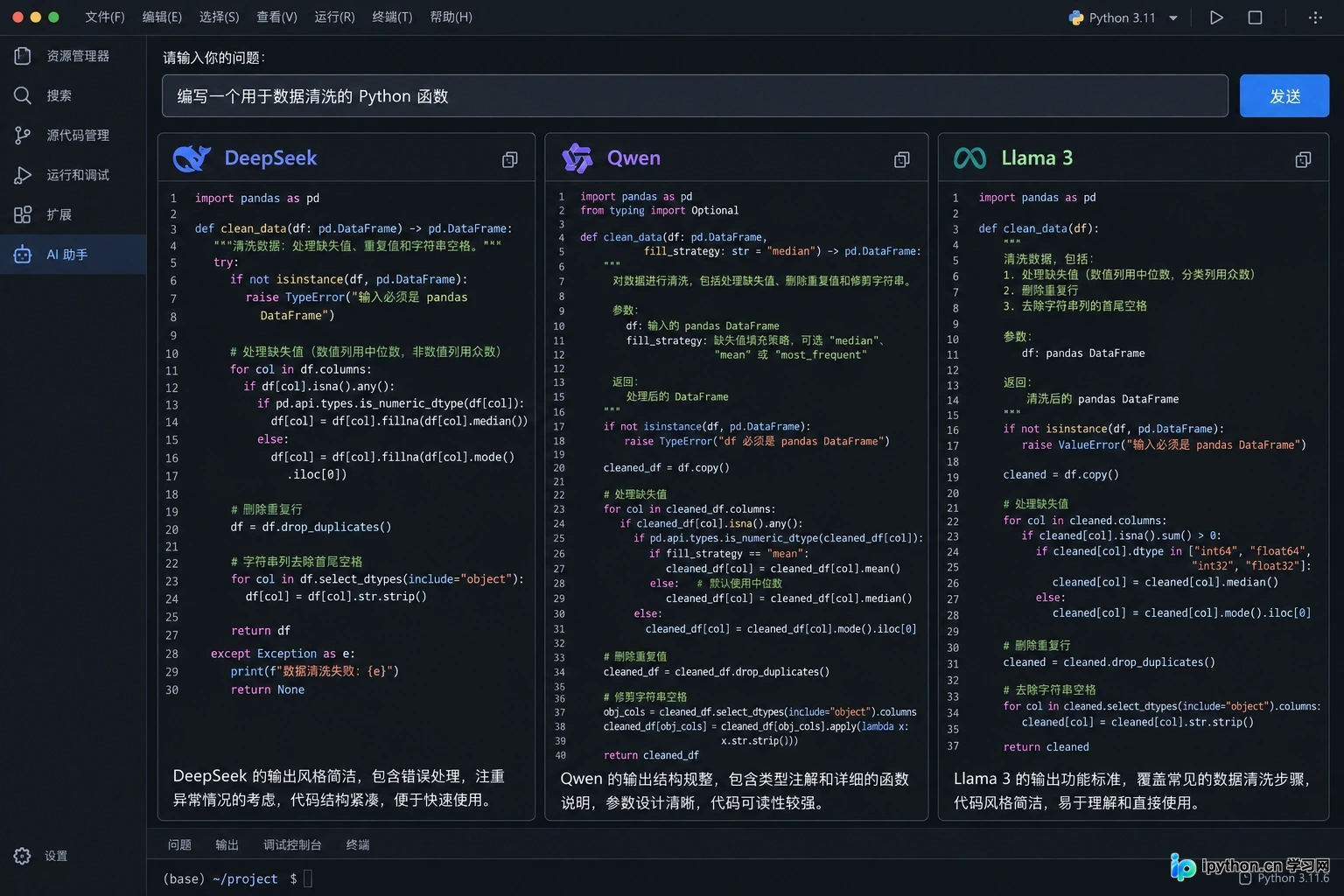Click the Qwen panel title text
This screenshot has width=1344, height=896.
633,158
